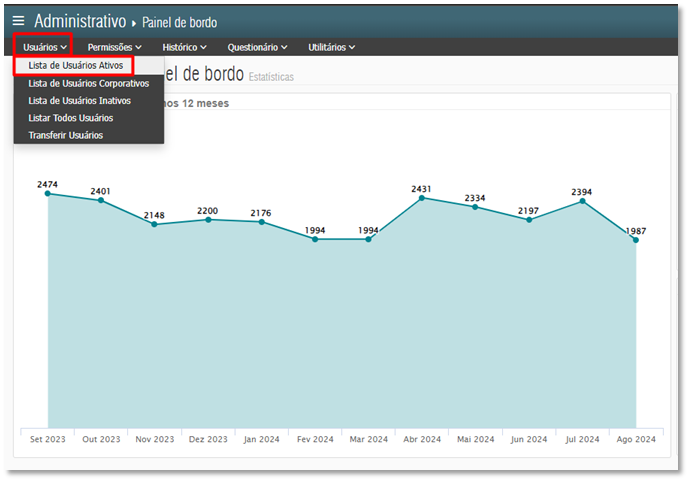Click the Abr 2024 data point 2431
The width and height of the screenshot is (689, 481).
click(422, 198)
